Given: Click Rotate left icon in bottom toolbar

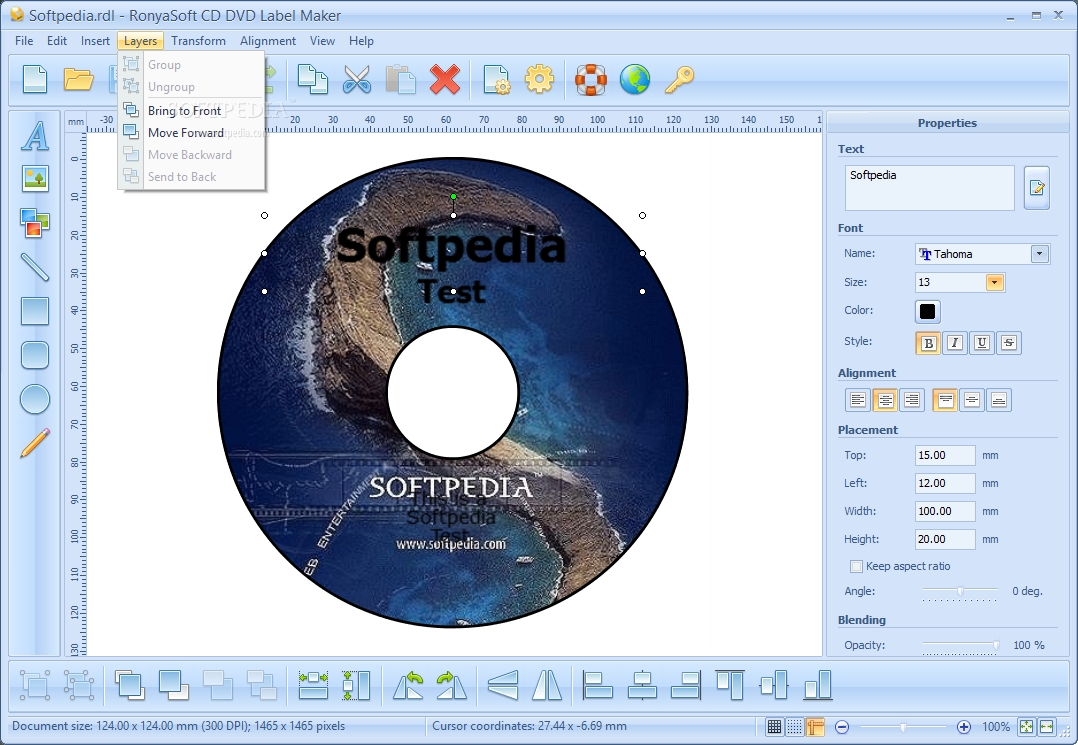Looking at the screenshot, I should pos(408,685).
